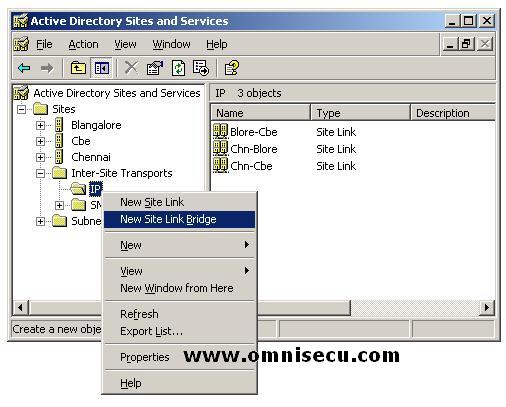
Task: Open the View submenu in context menu
Action: [x=180, y=271]
